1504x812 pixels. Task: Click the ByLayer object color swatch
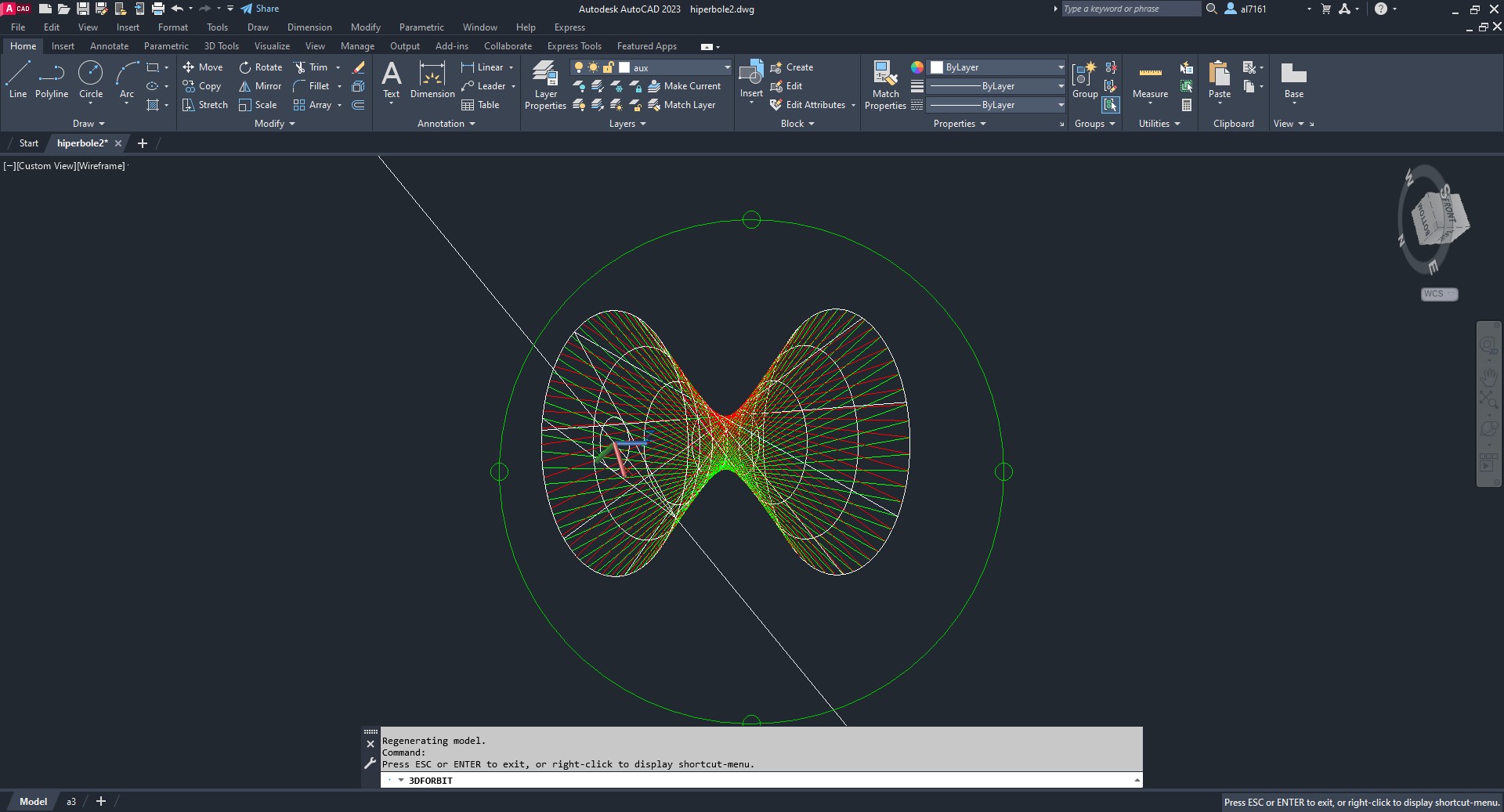[x=937, y=67]
